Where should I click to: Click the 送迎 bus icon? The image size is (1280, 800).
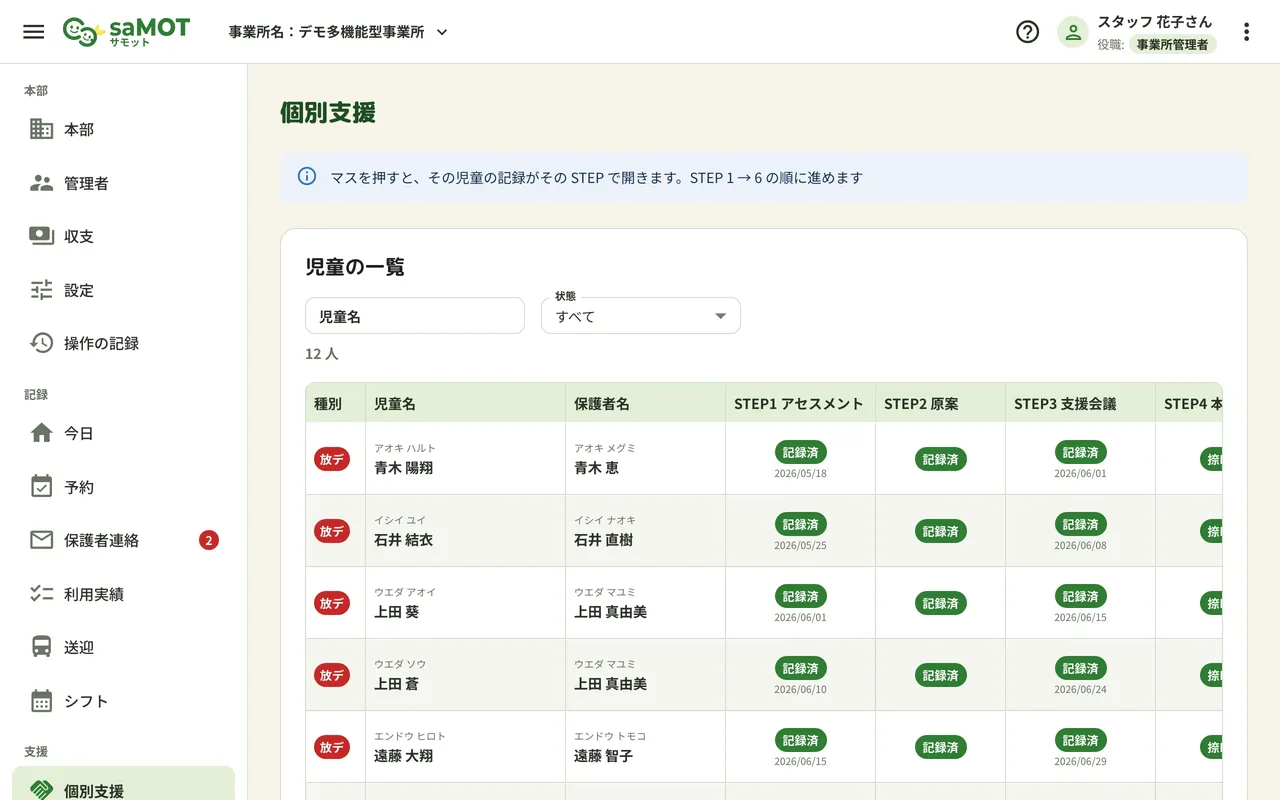coord(41,647)
